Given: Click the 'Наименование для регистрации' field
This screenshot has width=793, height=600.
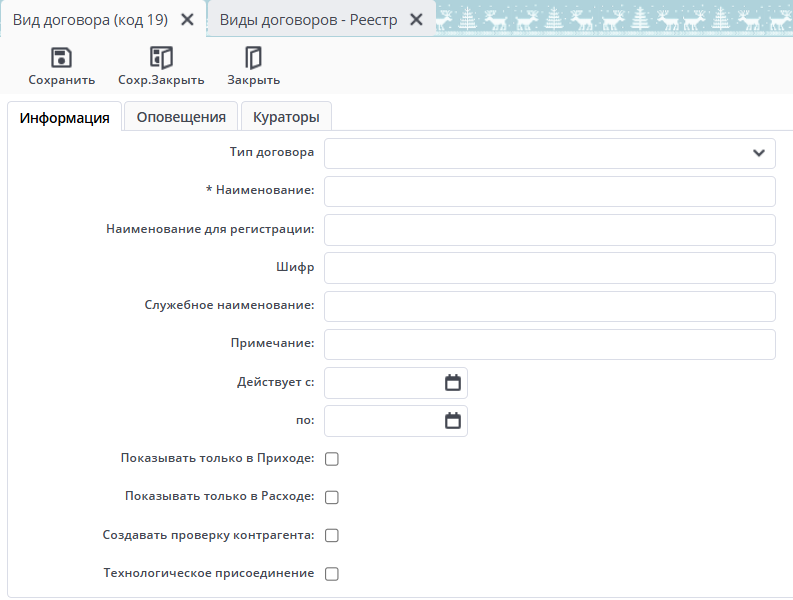Looking at the screenshot, I should pyautogui.click(x=550, y=229).
